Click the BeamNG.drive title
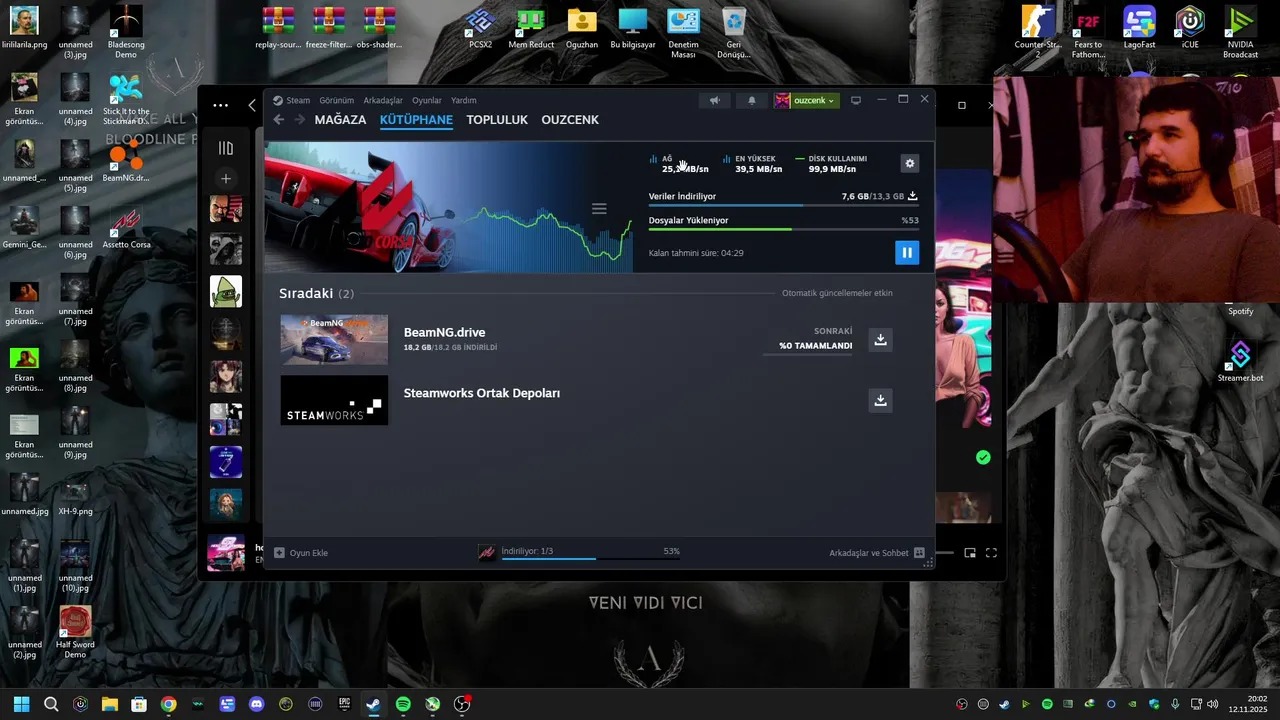 pyautogui.click(x=444, y=332)
